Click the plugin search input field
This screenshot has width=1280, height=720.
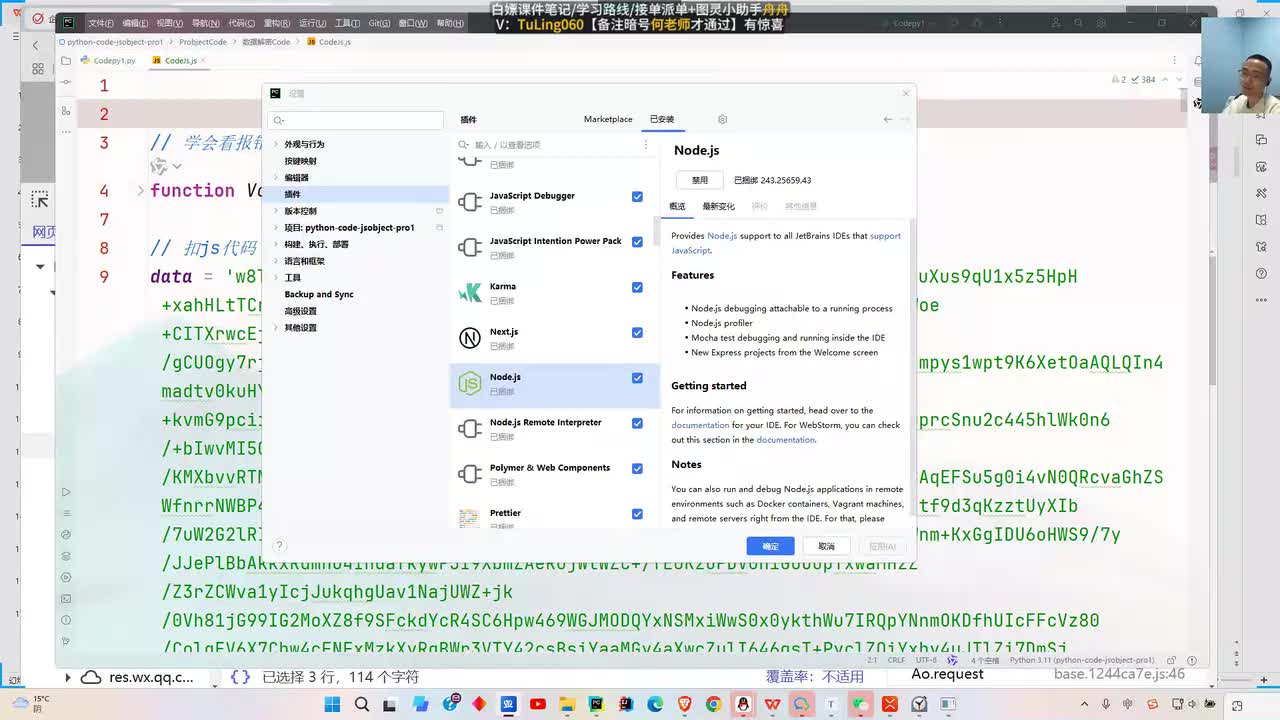click(x=548, y=145)
